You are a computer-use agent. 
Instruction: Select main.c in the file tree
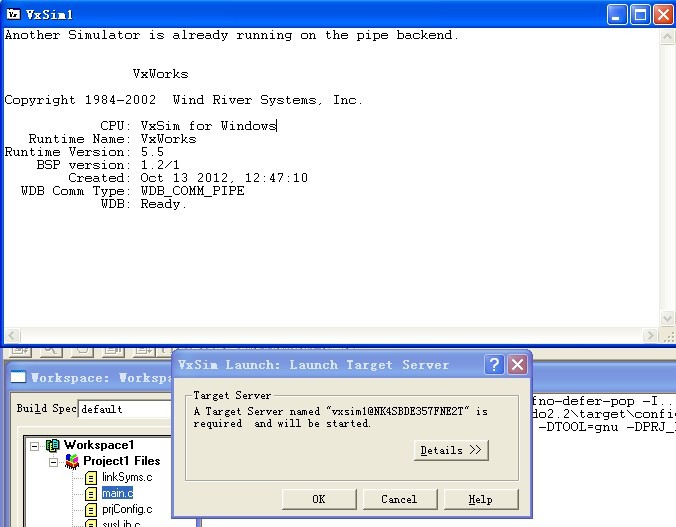117,493
